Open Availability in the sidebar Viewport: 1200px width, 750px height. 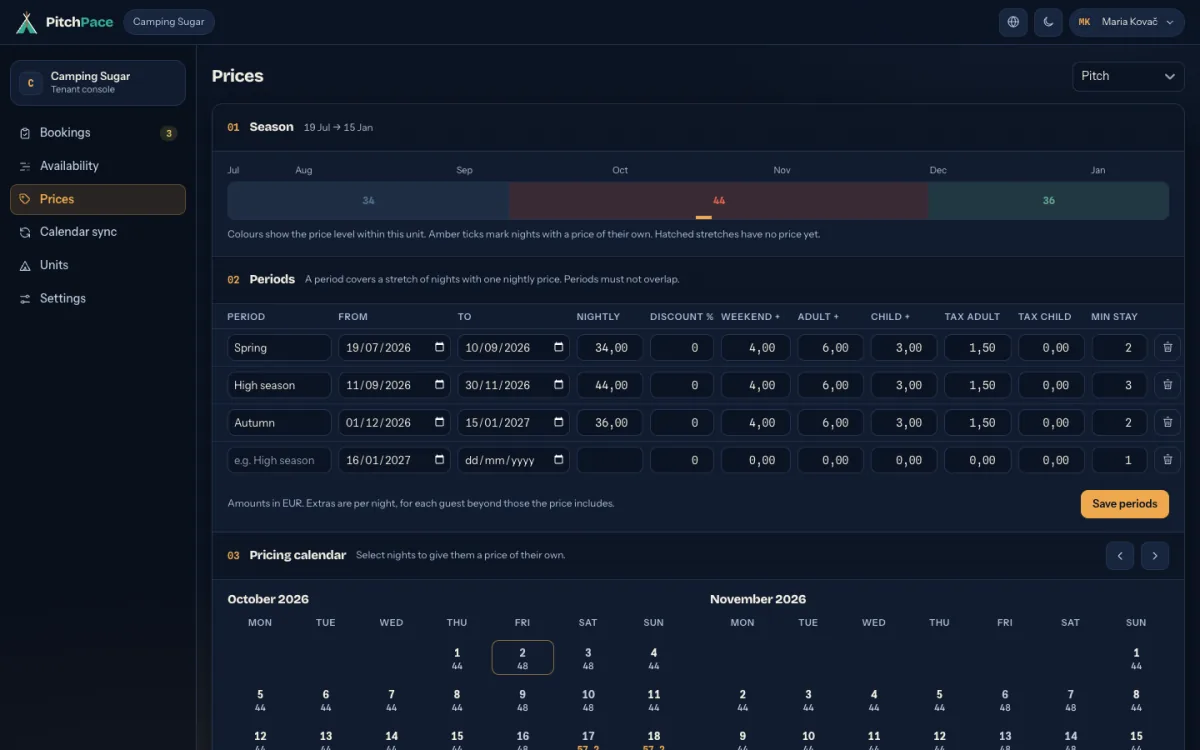coord(98,166)
